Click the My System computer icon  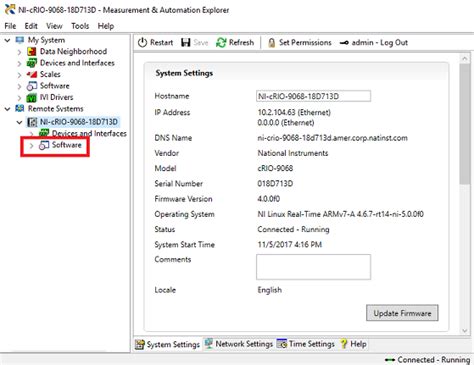(20, 40)
